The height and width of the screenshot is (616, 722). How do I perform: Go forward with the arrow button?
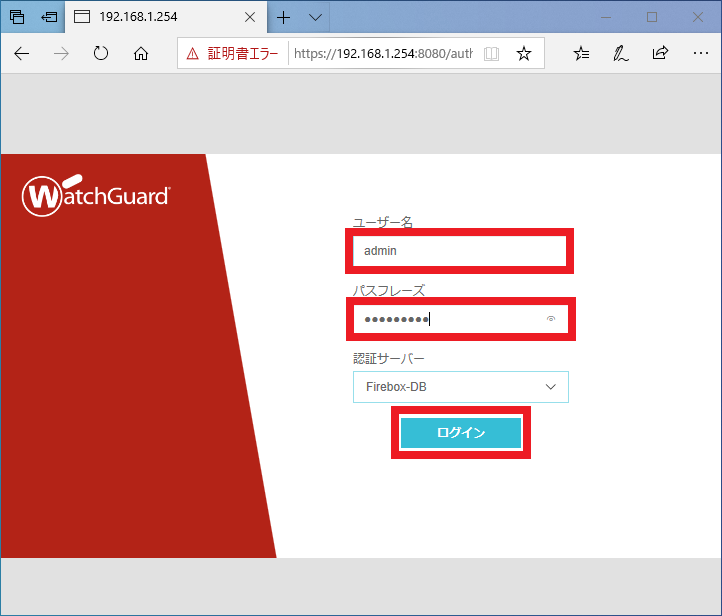61,53
